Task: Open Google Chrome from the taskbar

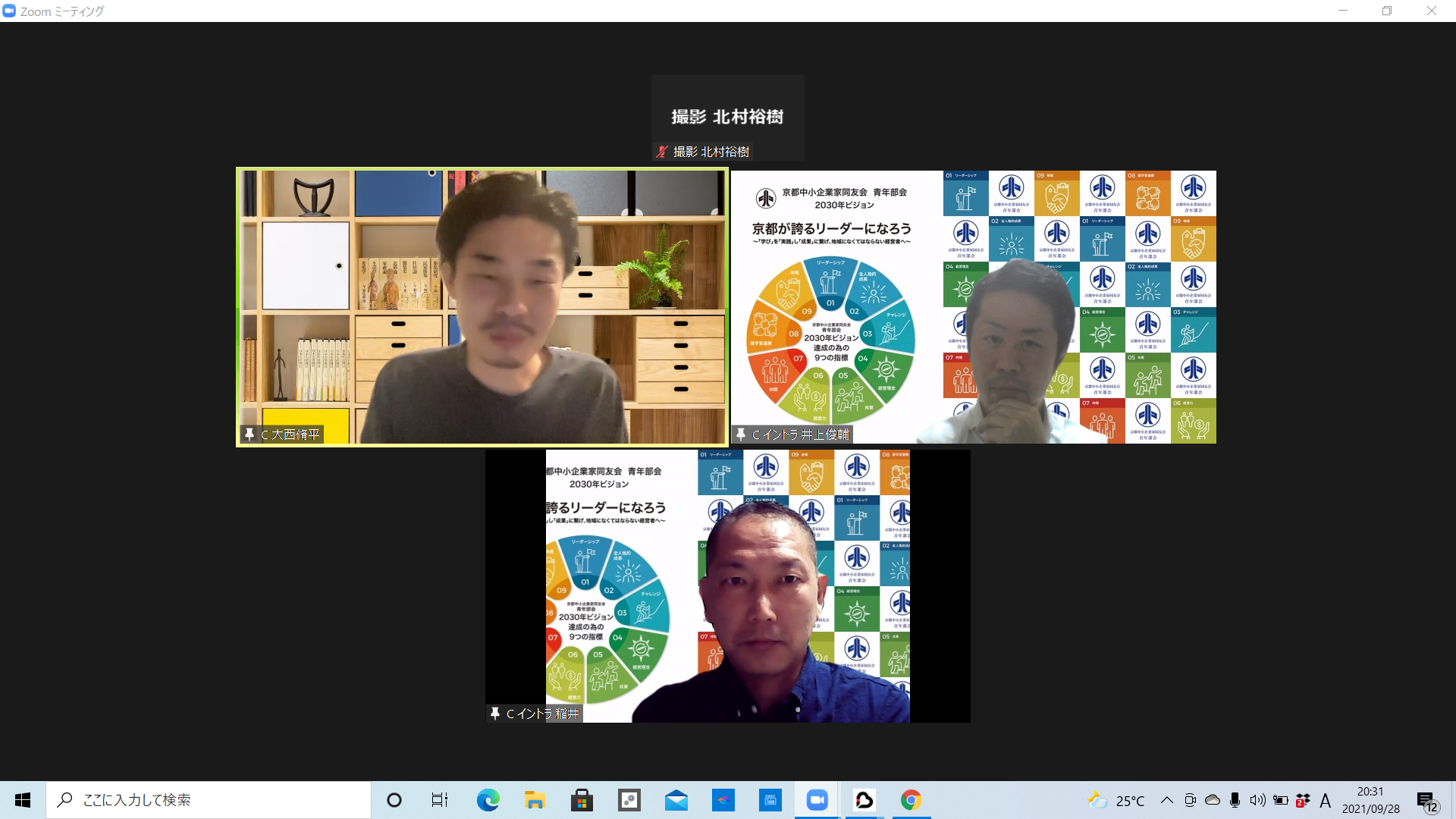Action: pyautogui.click(x=911, y=800)
